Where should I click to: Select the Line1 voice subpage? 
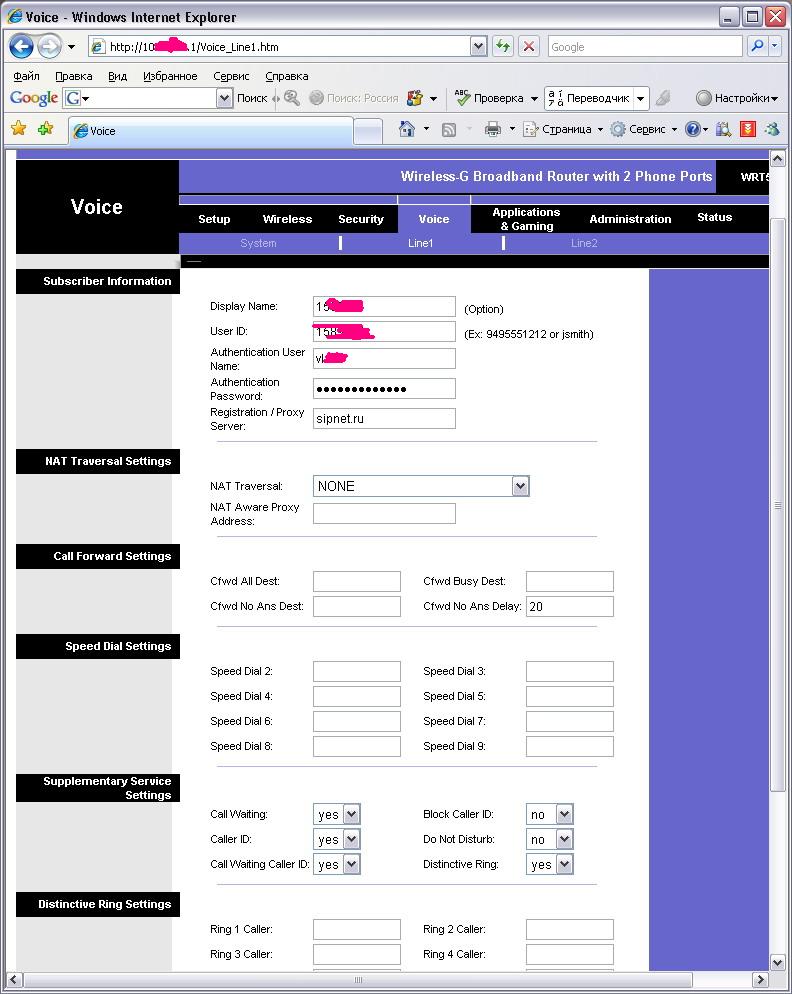point(420,243)
